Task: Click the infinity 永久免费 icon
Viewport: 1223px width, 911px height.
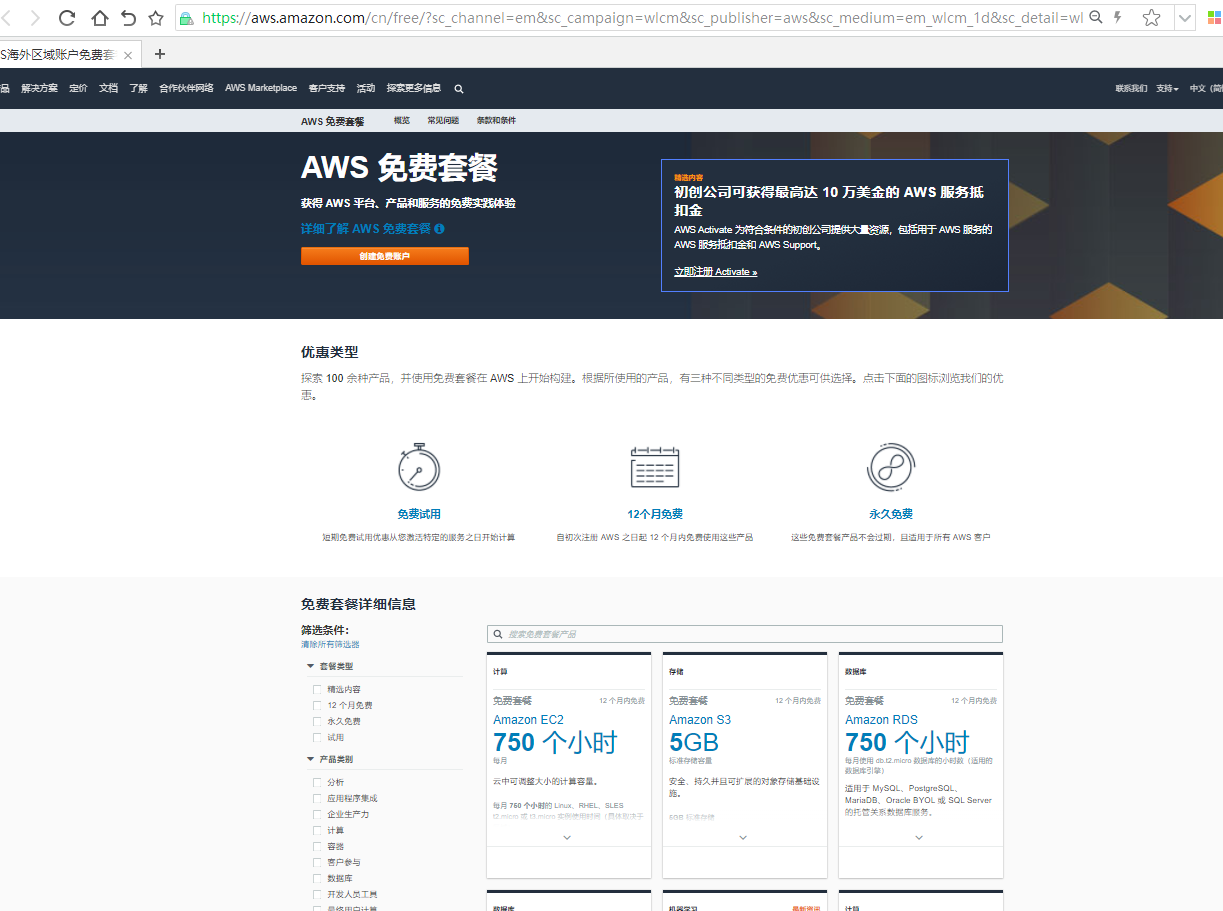Action: coord(891,467)
